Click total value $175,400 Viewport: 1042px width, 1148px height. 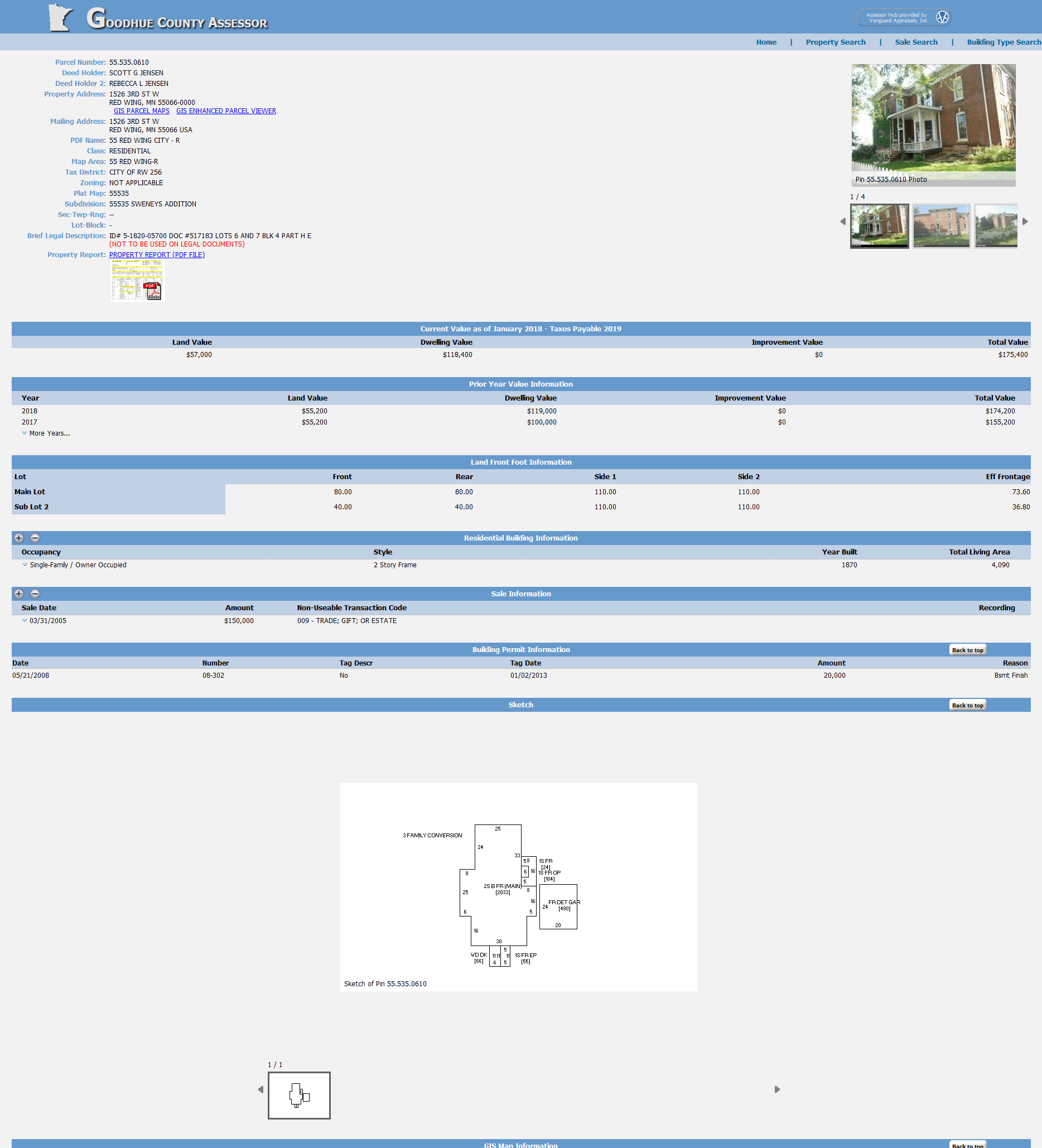coord(1012,355)
